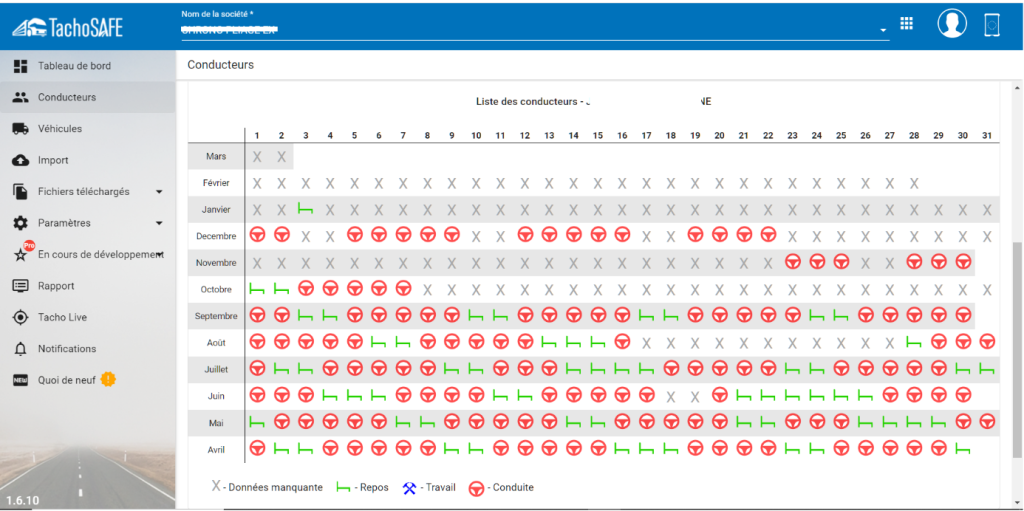Expand the Fichiers téléchargés submenu arrow

click(159, 192)
